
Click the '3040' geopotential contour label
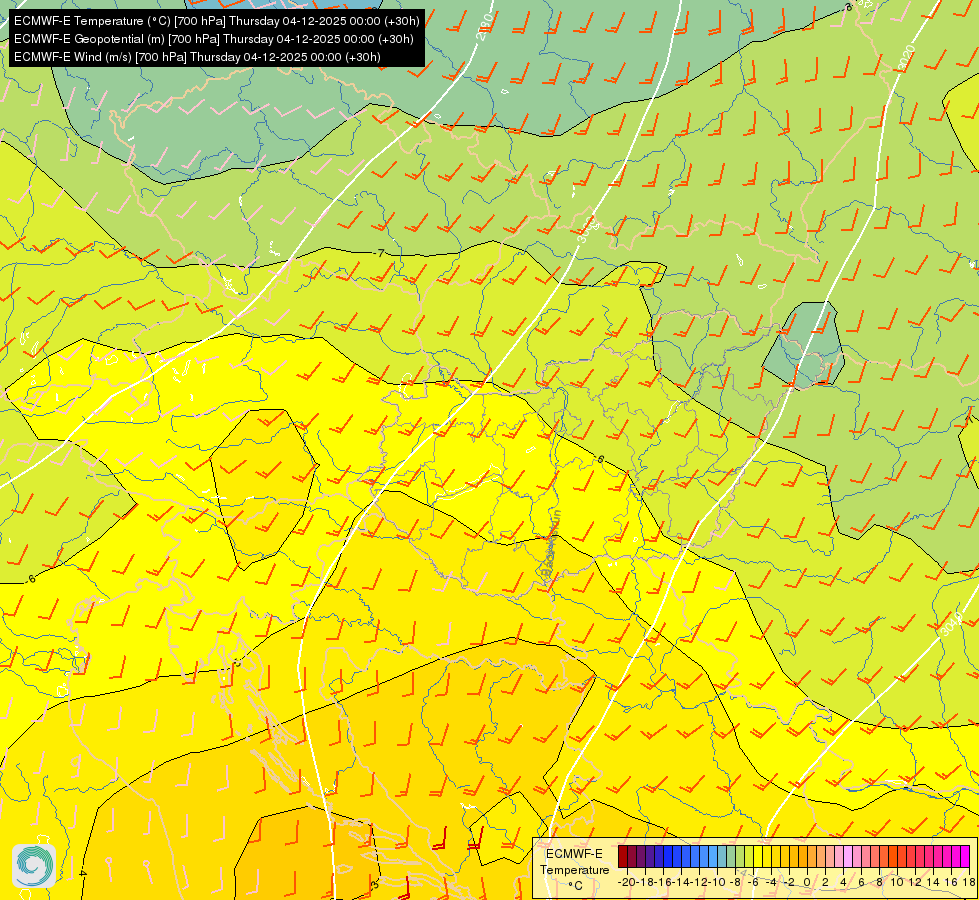coord(950,623)
